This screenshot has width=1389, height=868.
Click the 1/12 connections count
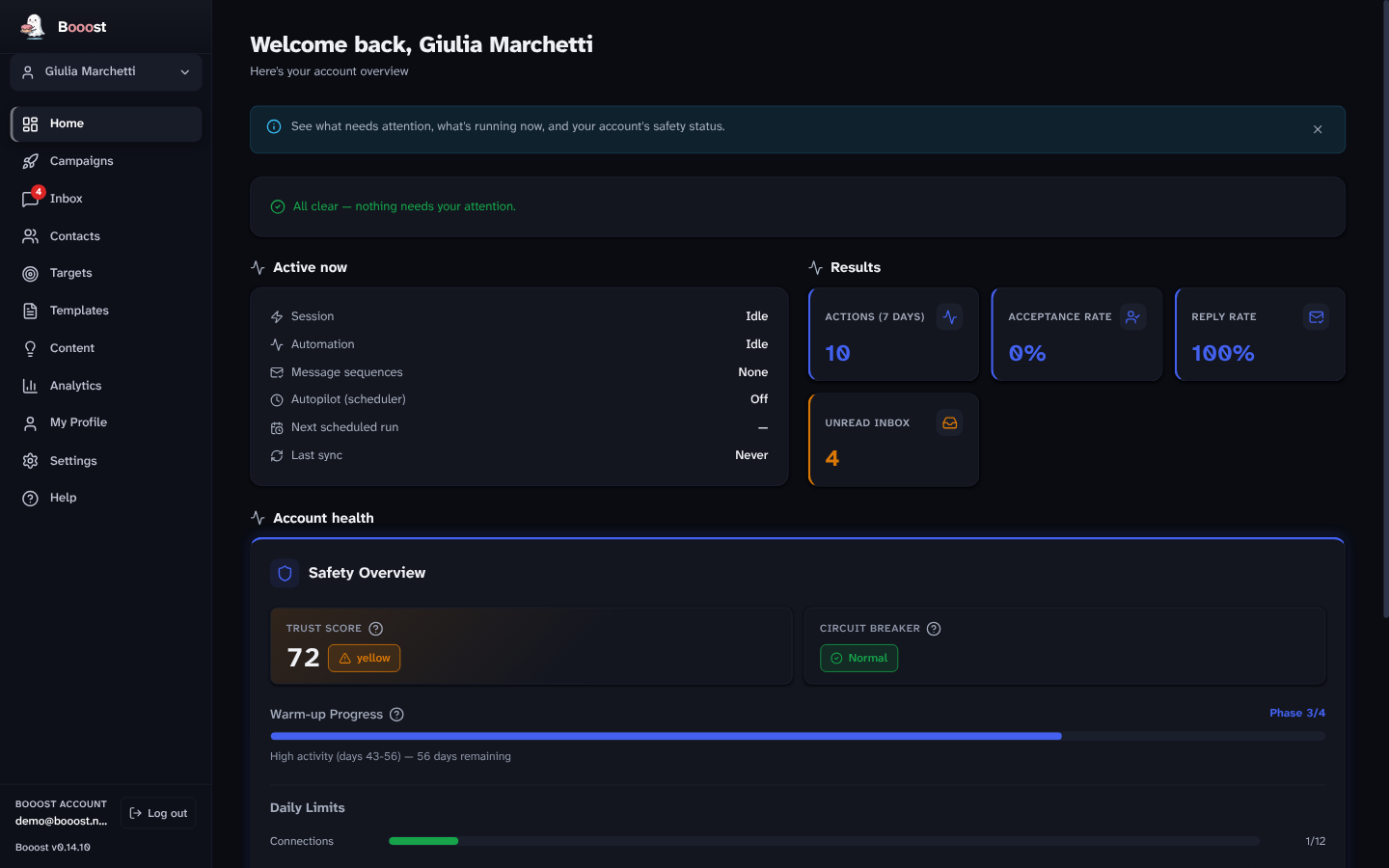click(x=1316, y=841)
